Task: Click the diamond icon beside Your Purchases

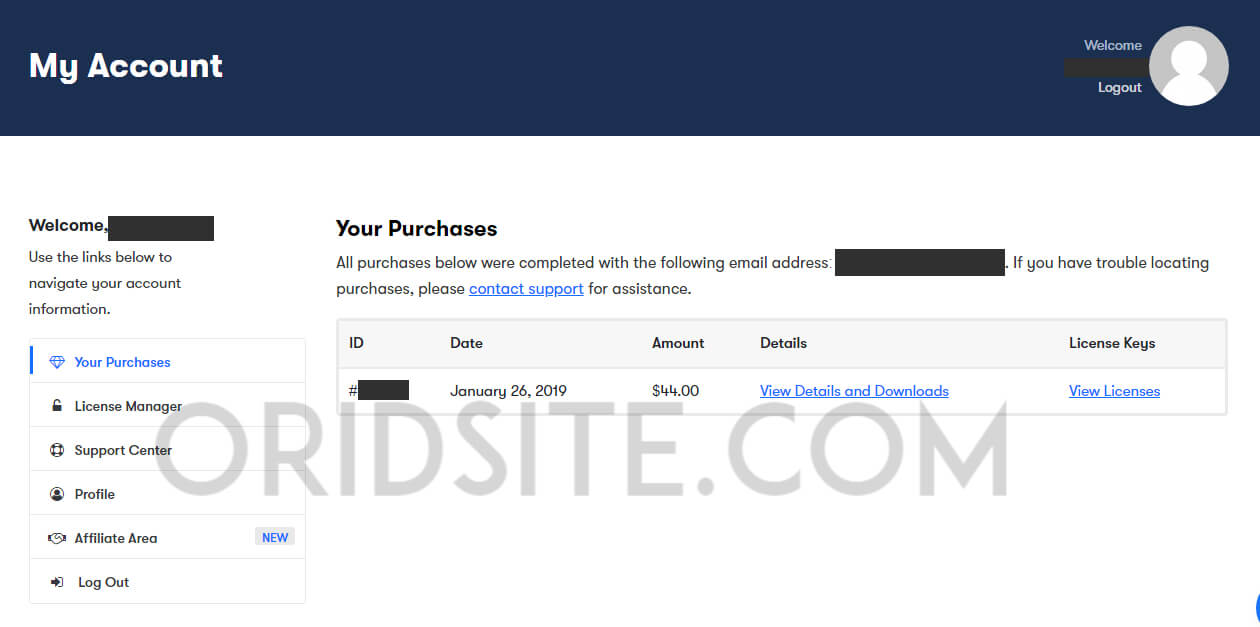Action: point(57,362)
